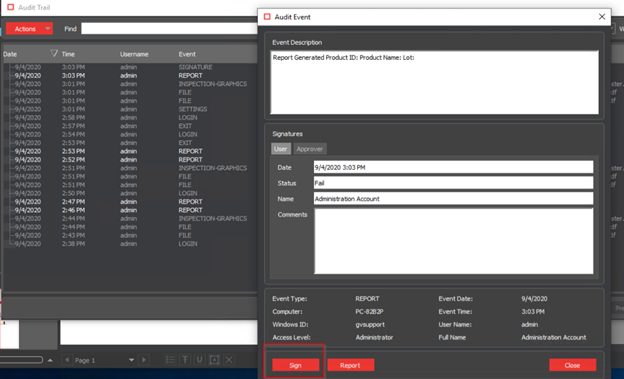Click the Sign button
Image resolution: width=624 pixels, height=379 pixels.
(295, 365)
